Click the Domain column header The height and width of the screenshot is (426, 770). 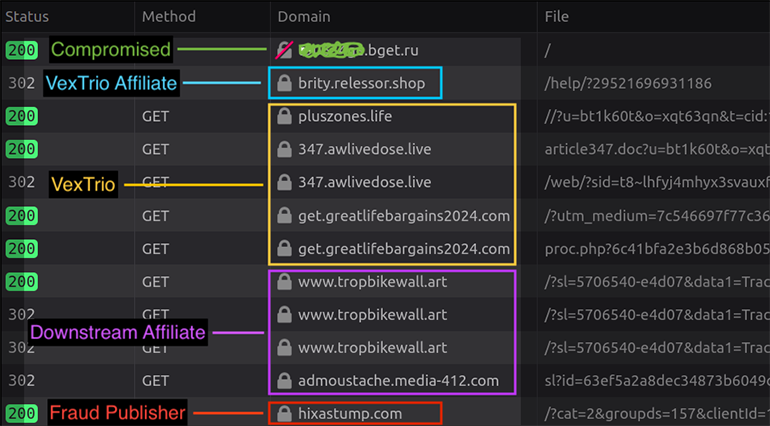[304, 17]
